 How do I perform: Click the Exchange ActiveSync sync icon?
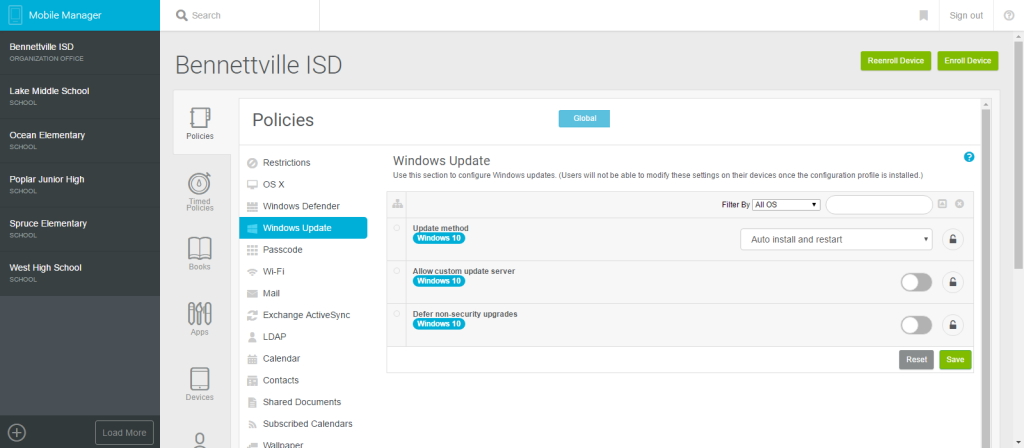[252, 315]
